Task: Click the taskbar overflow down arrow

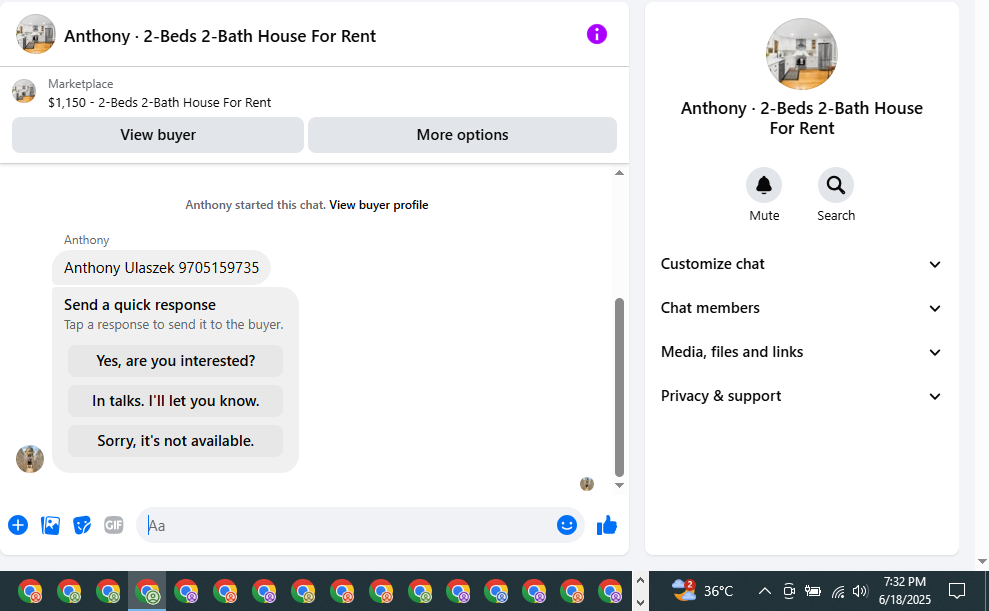Action: pyautogui.click(x=640, y=602)
